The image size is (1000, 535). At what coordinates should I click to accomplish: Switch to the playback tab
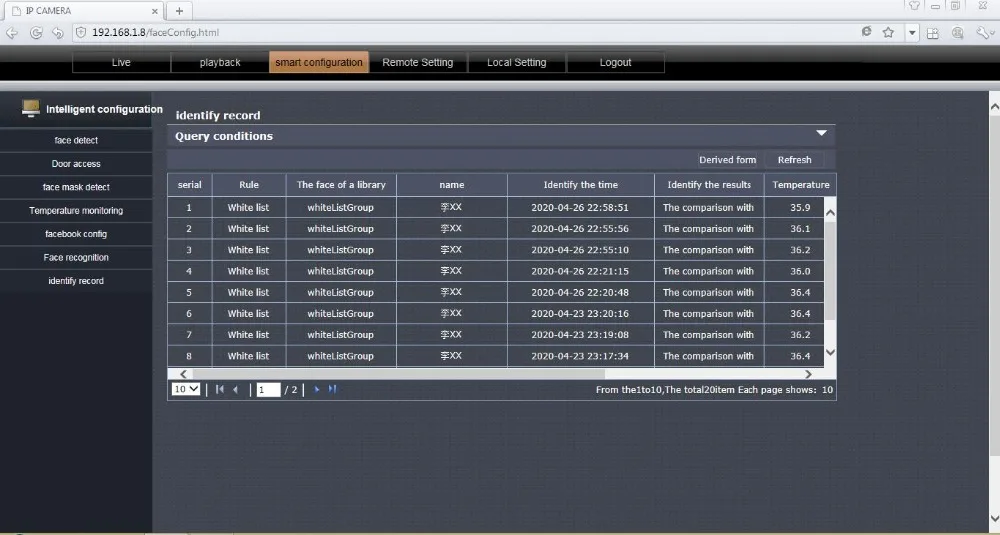[x=220, y=62]
